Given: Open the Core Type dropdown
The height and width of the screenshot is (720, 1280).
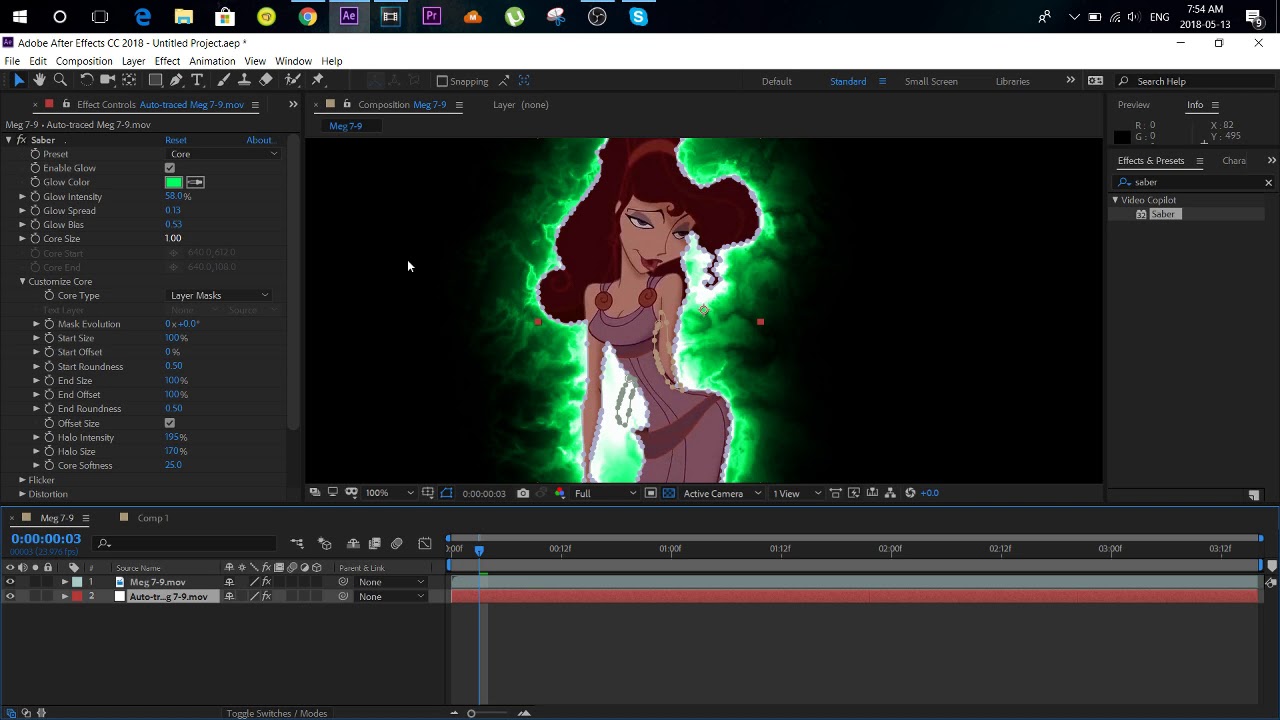Looking at the screenshot, I should pos(219,296).
